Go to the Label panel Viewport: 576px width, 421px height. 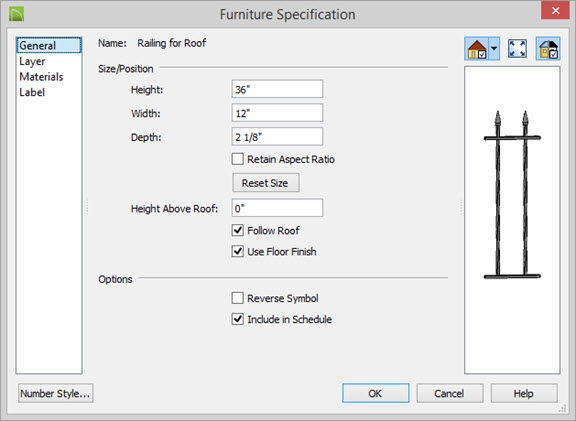[x=32, y=92]
